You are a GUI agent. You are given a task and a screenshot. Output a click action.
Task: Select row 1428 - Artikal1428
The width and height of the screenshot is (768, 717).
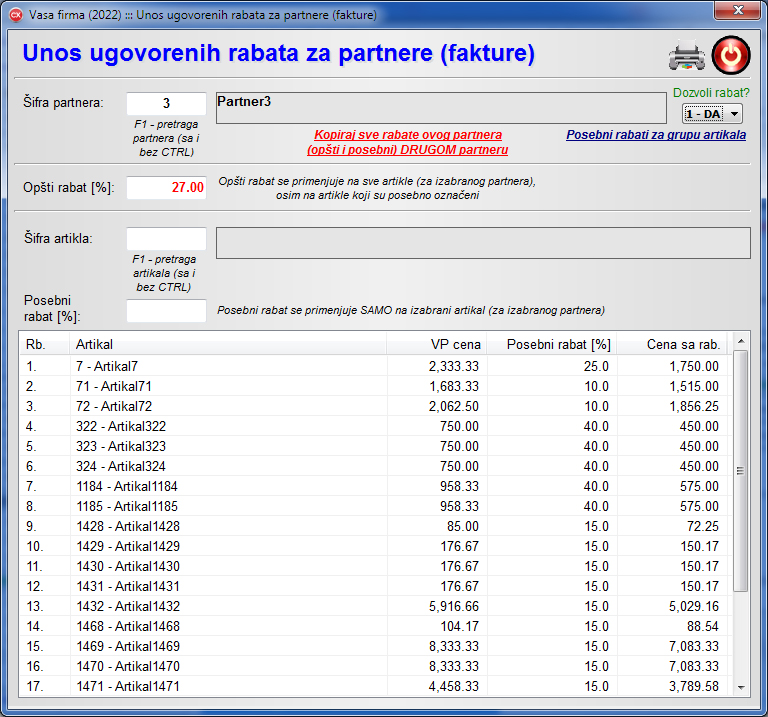376,526
